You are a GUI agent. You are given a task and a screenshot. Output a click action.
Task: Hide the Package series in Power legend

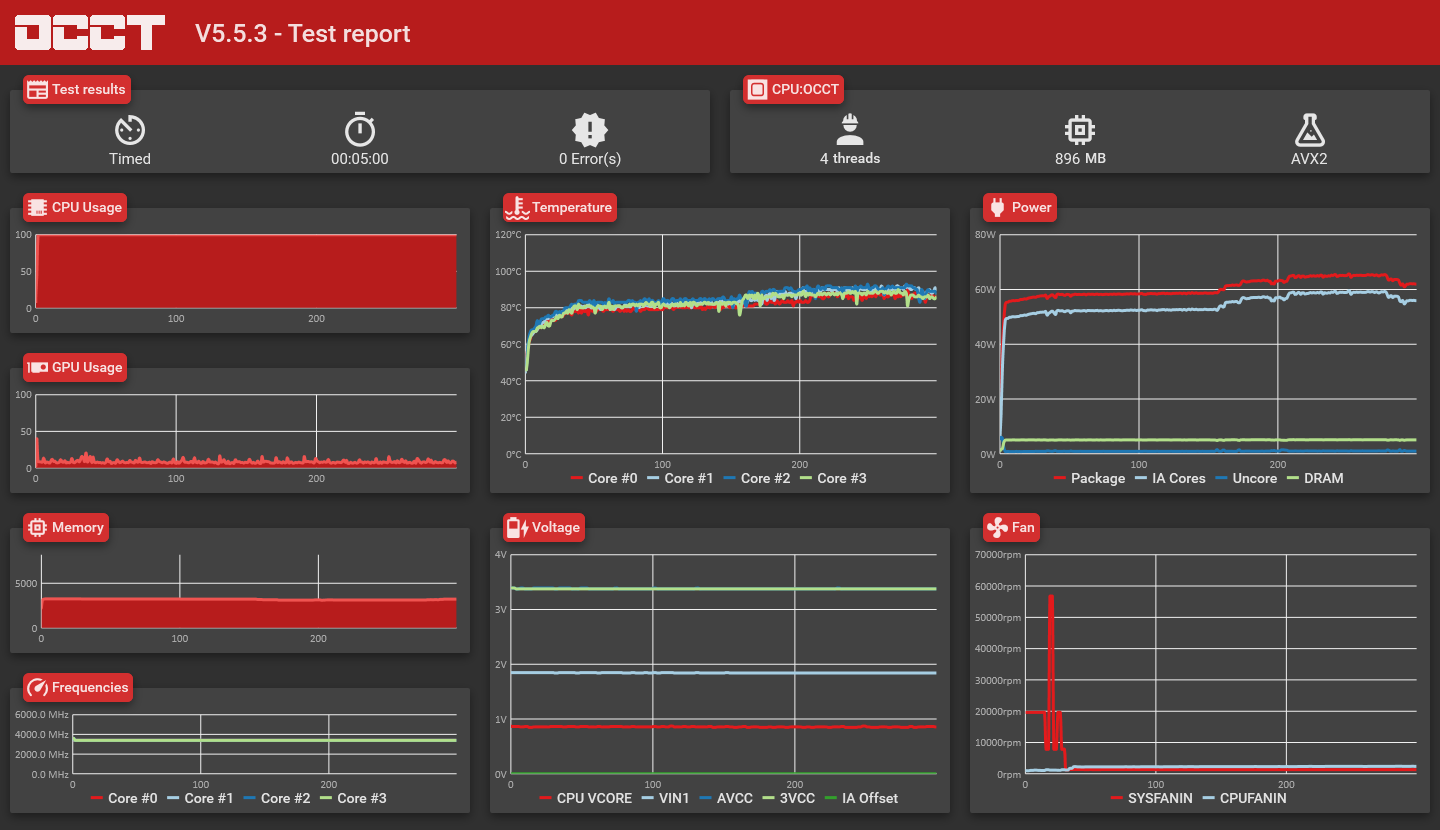(1089, 478)
